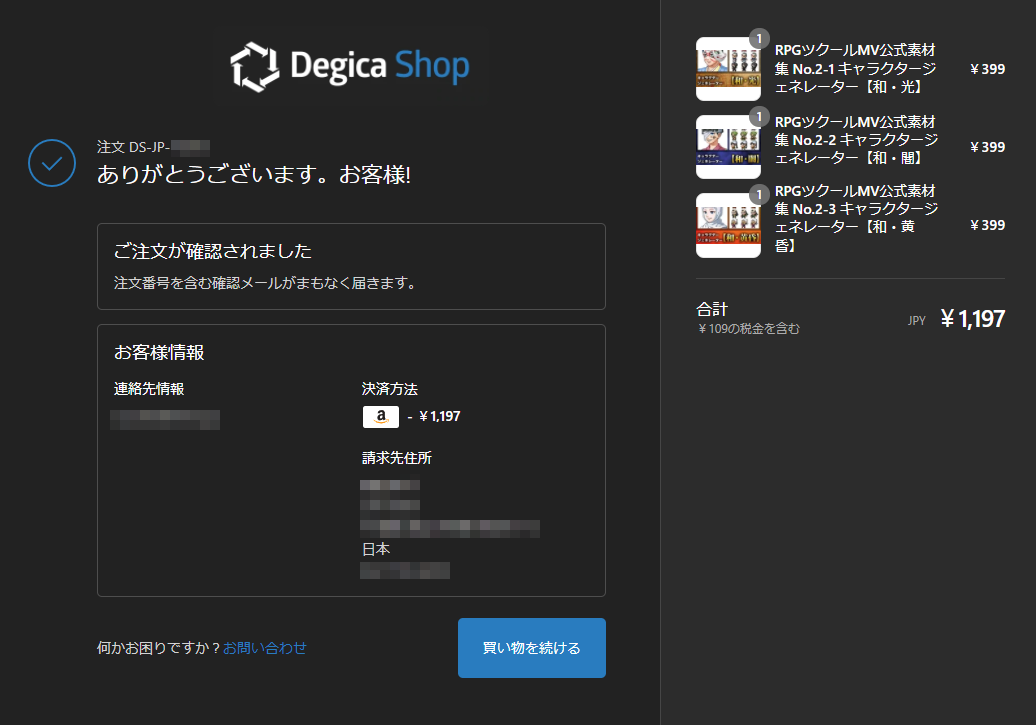Click the ¥399 price of No.2-3 item
The image size is (1036, 725).
987,225
